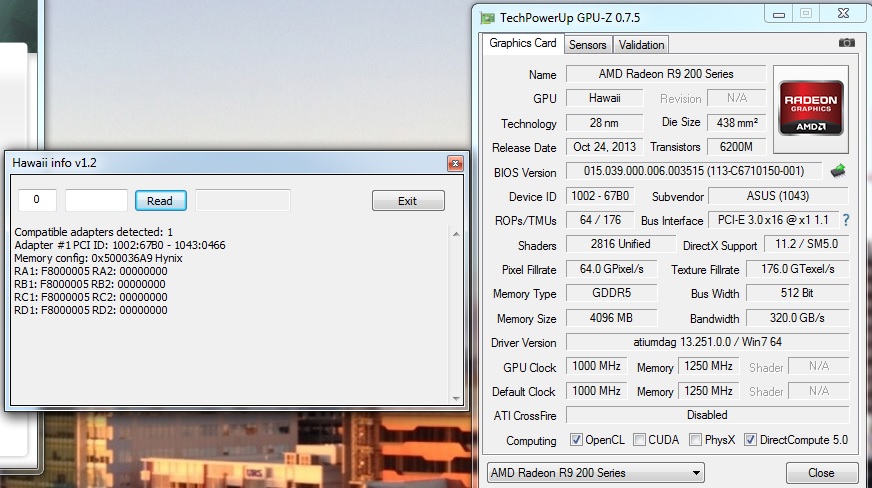Screen dimensions: 872x488
Task: Click the Exit button in Hawaii info
Action: [408, 201]
